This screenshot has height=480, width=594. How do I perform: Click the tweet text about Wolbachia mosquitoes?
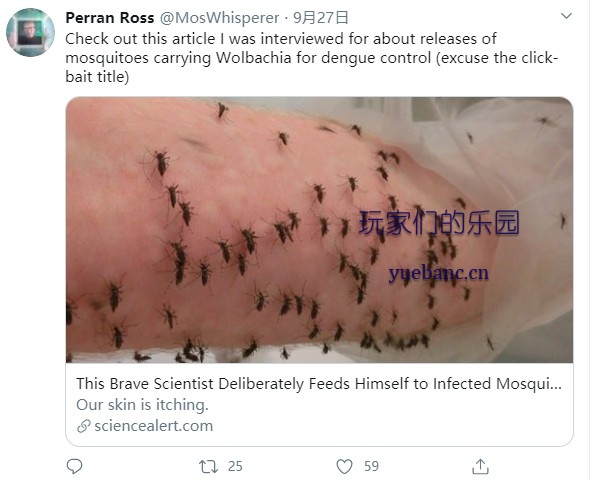(311, 58)
